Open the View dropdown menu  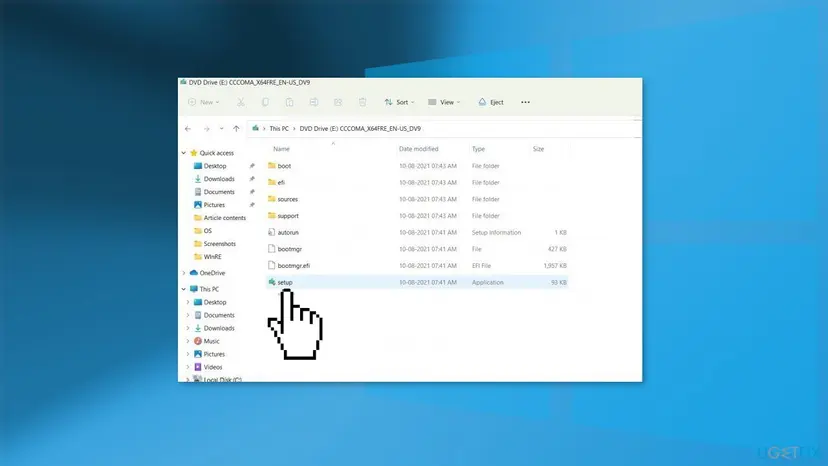tap(444, 102)
